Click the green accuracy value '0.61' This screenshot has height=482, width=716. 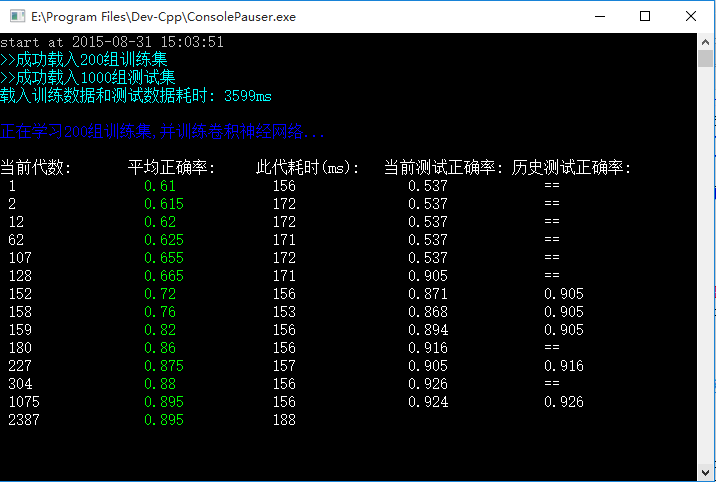point(160,186)
